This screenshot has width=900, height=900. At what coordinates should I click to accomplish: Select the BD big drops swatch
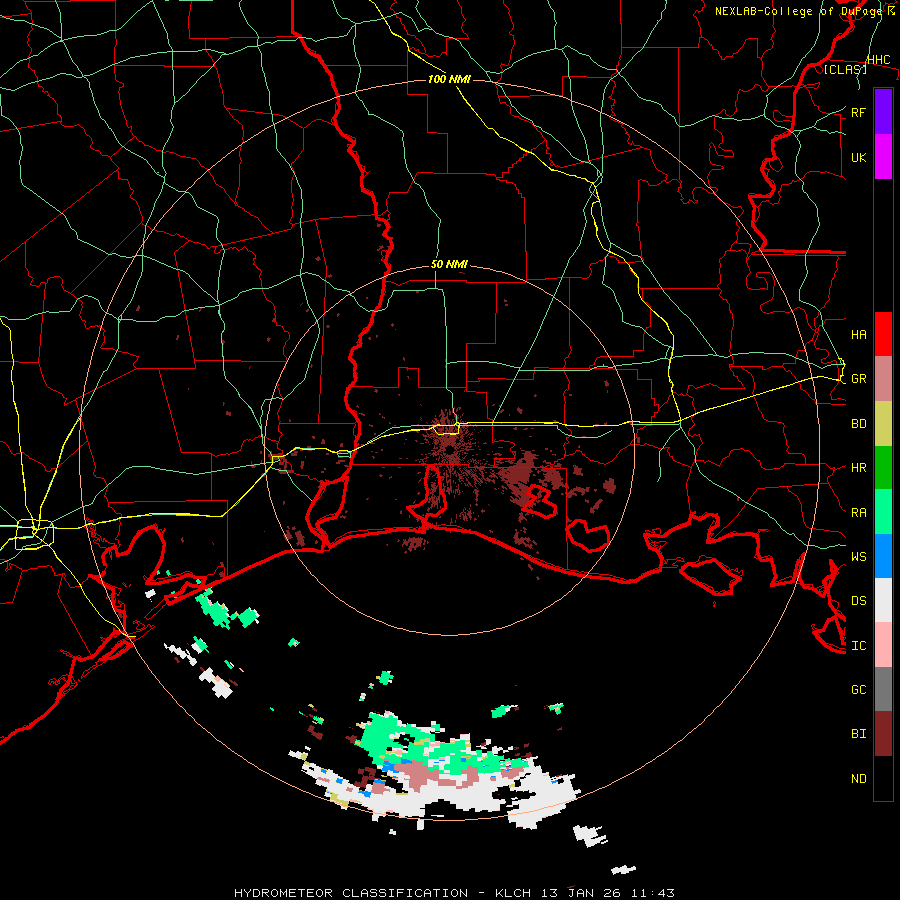pos(883,423)
